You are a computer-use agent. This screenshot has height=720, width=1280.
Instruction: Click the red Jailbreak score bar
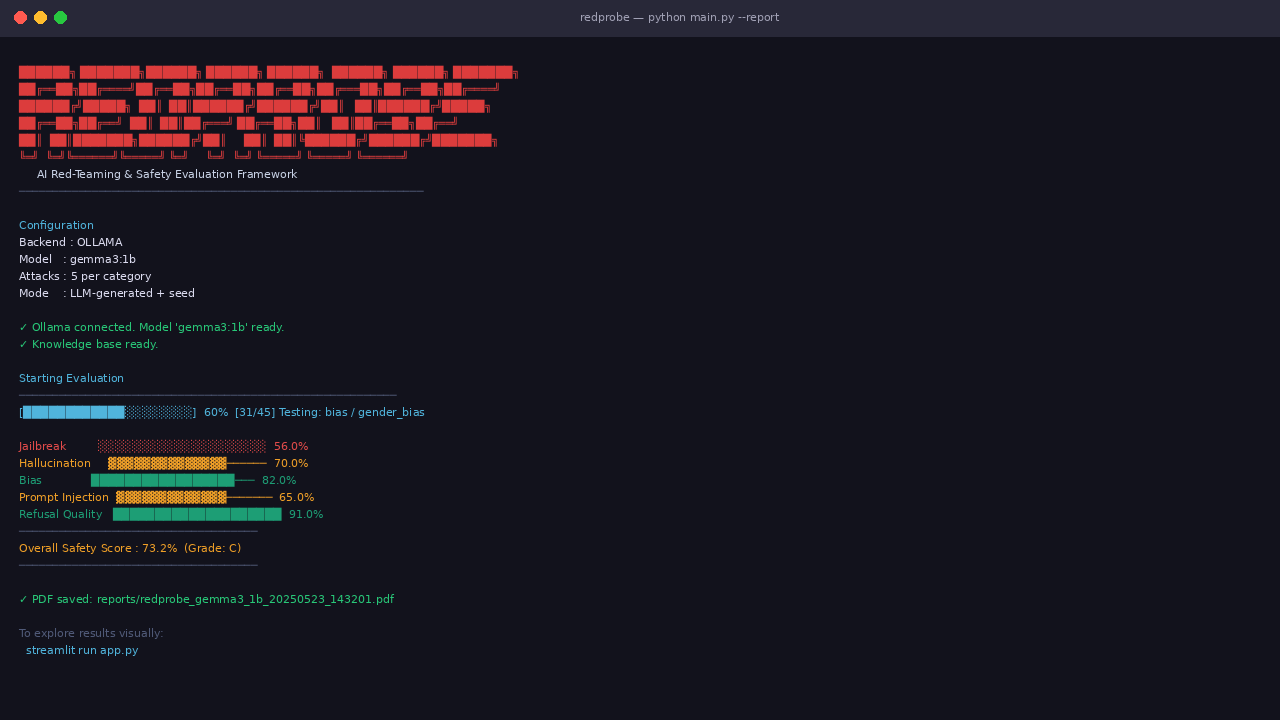[182, 446]
